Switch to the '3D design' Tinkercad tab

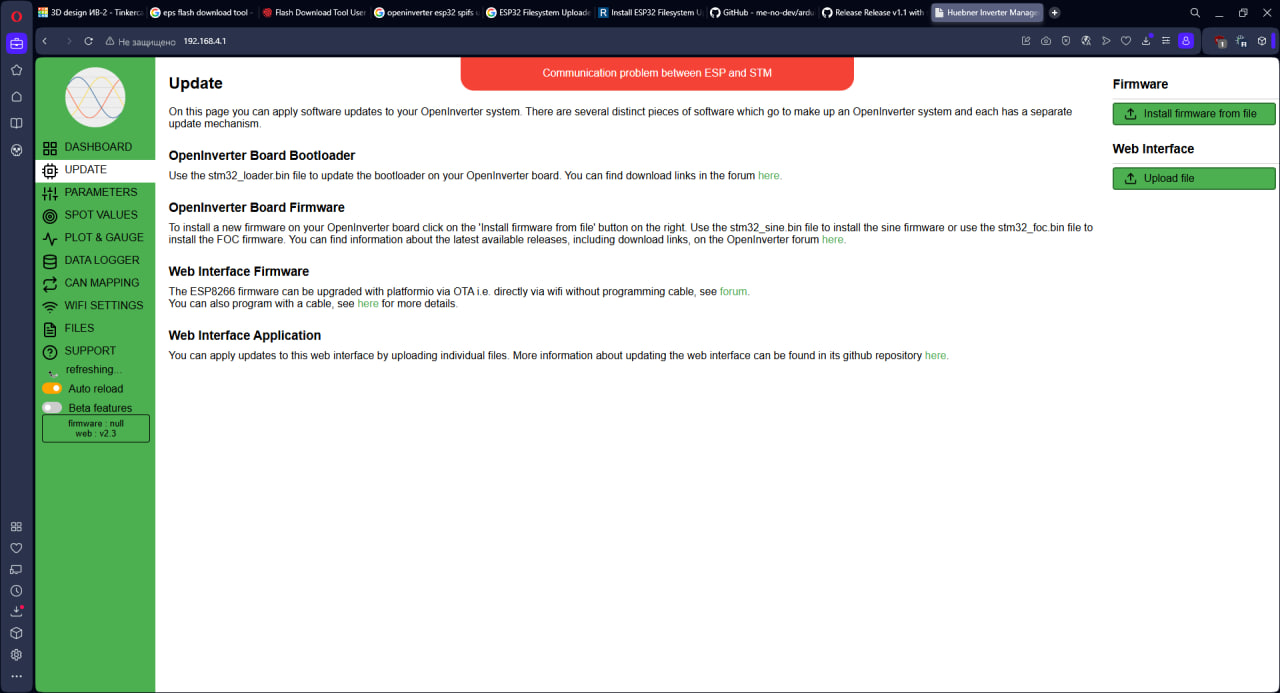(90, 13)
